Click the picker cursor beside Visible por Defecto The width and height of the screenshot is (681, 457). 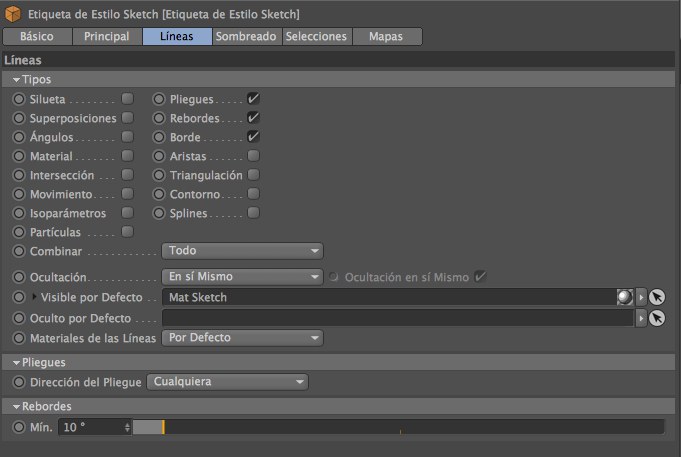coord(657,297)
